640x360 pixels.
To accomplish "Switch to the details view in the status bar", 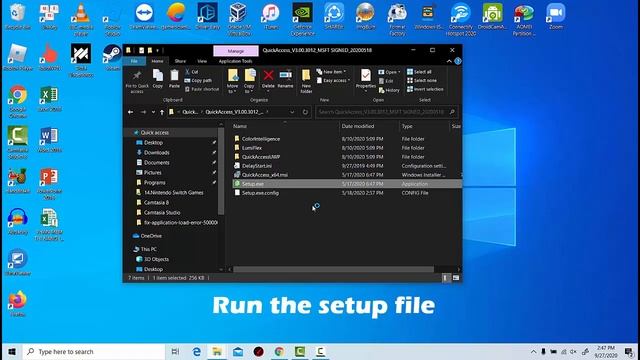I will click(445, 278).
